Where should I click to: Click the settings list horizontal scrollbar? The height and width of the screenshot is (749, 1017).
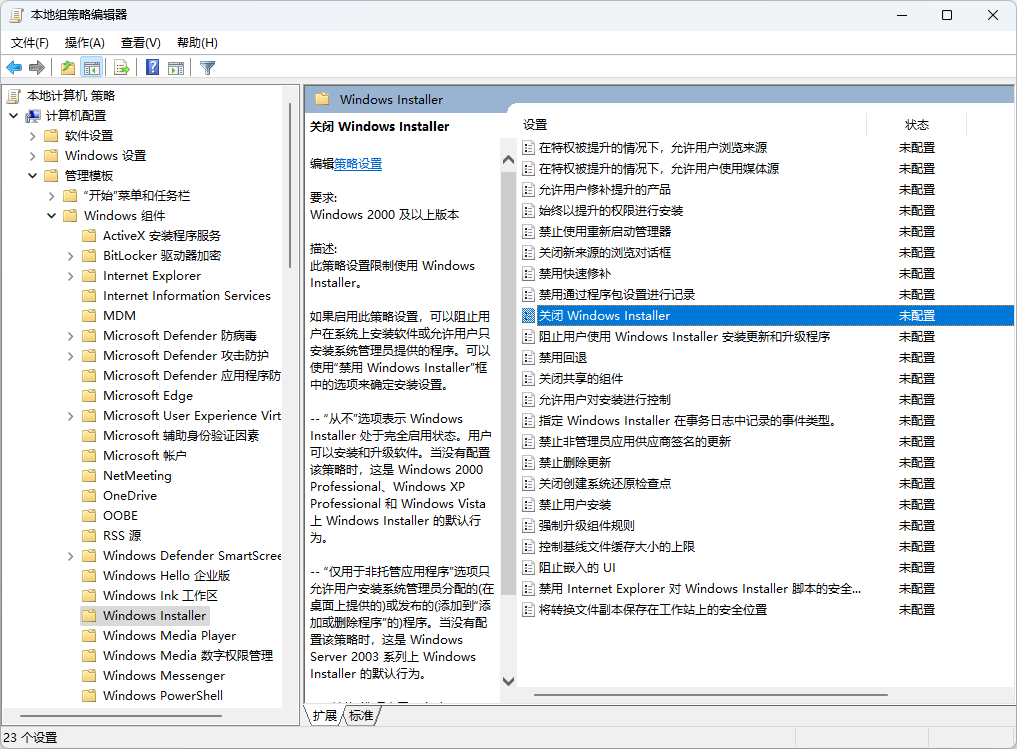point(711,695)
